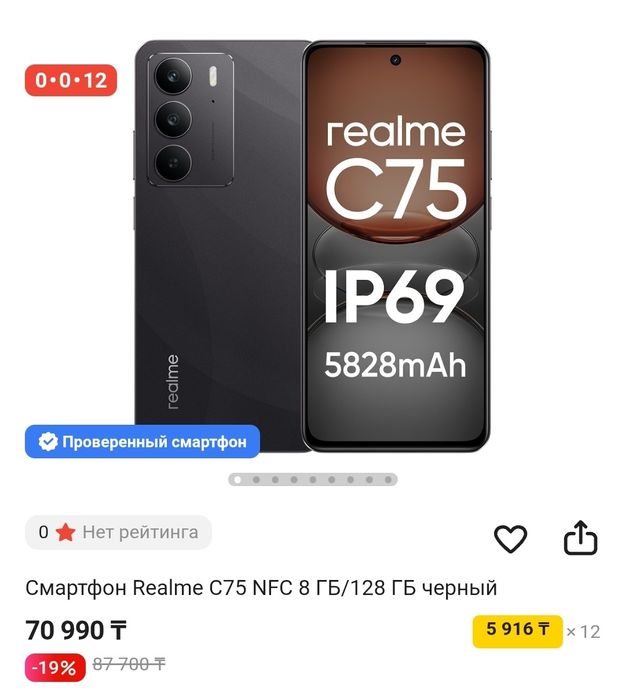Open the 0·0·12 installment badge
625x700 pixels.
pos(71,80)
